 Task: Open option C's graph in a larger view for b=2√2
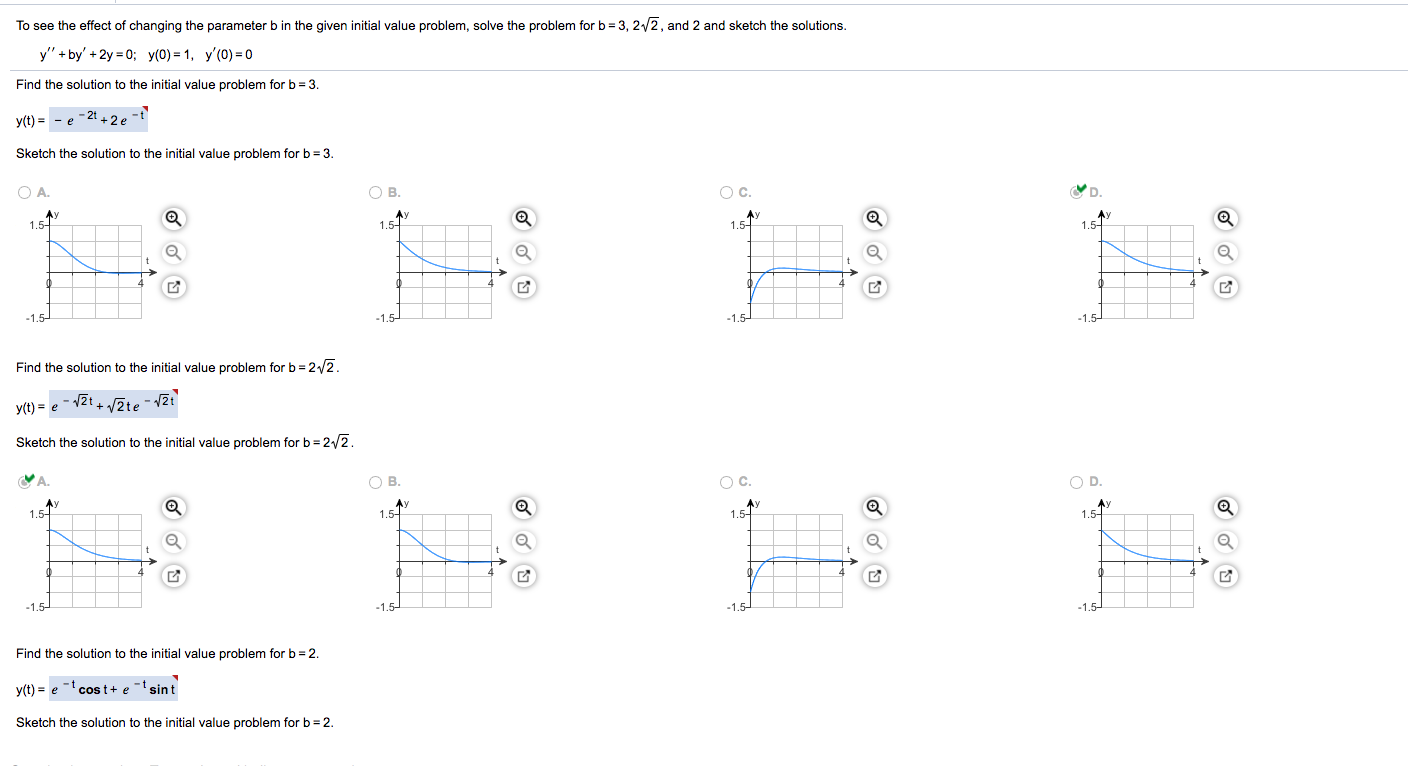click(875, 576)
